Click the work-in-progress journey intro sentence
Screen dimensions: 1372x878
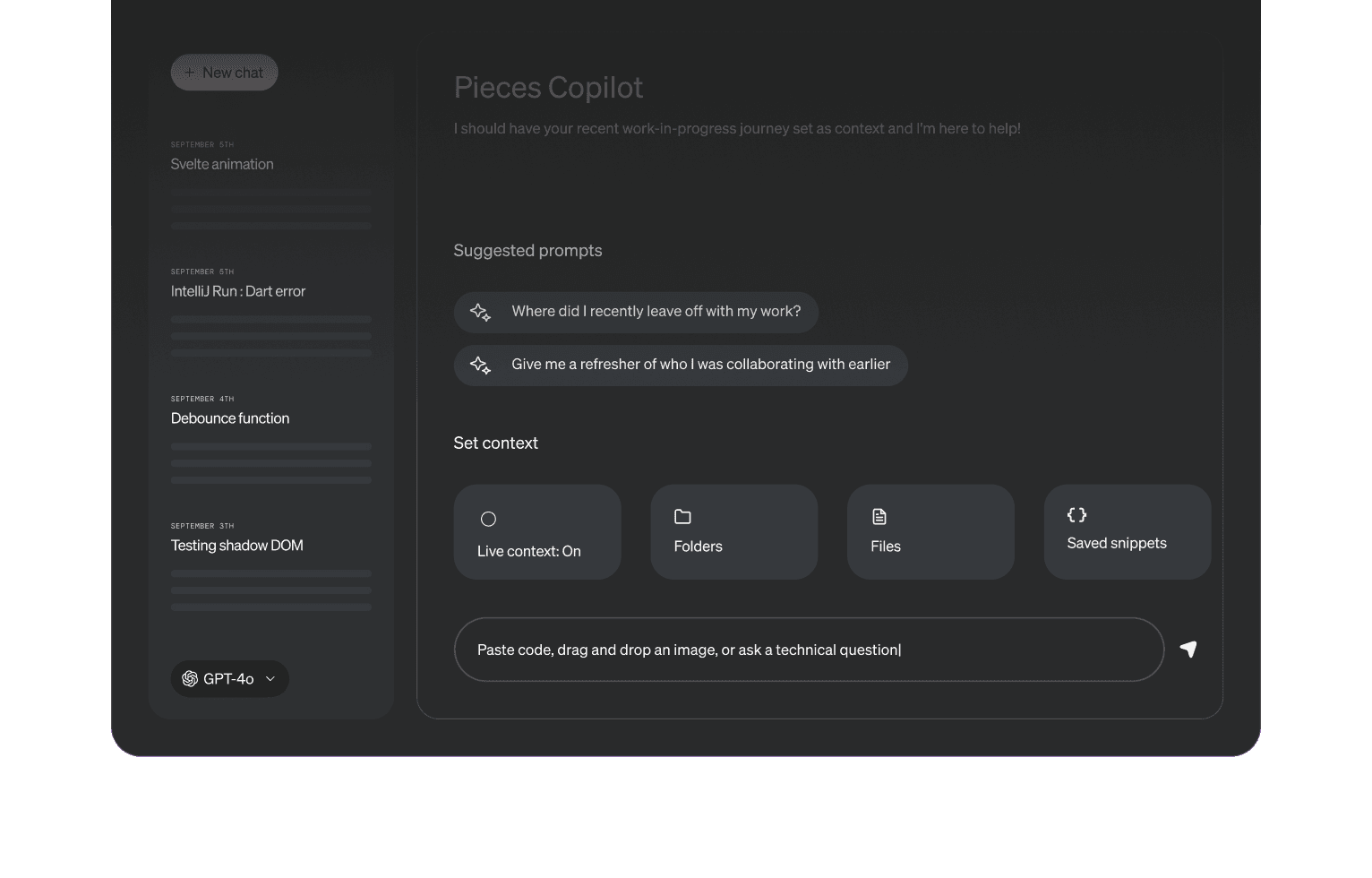point(737,128)
